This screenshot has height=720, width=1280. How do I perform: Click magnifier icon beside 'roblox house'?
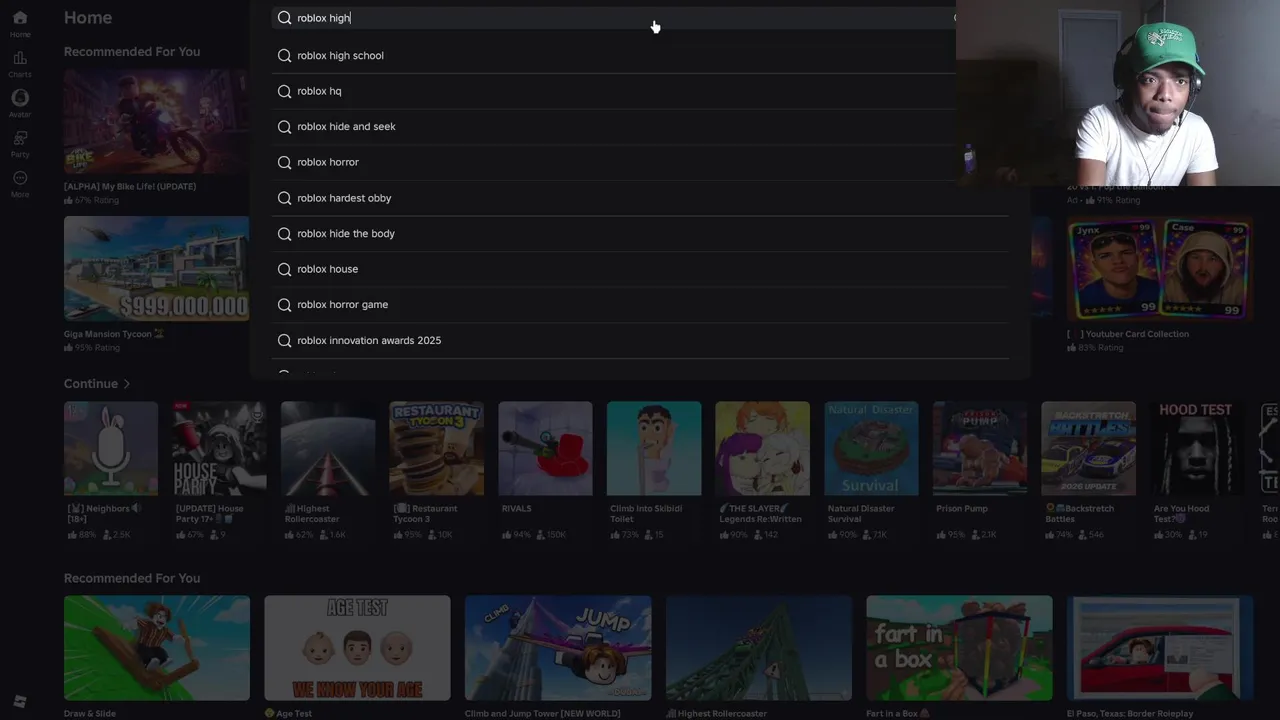click(x=284, y=269)
